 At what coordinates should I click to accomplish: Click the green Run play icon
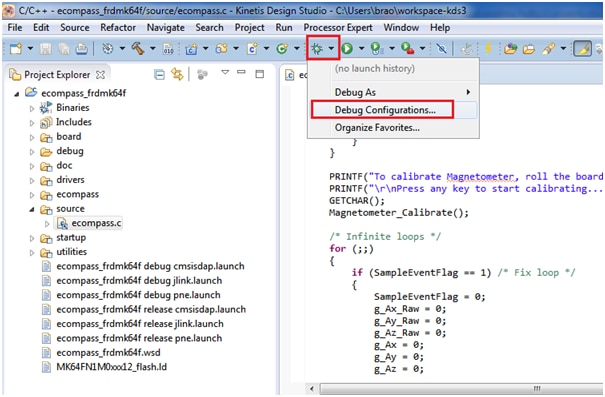tap(347, 49)
